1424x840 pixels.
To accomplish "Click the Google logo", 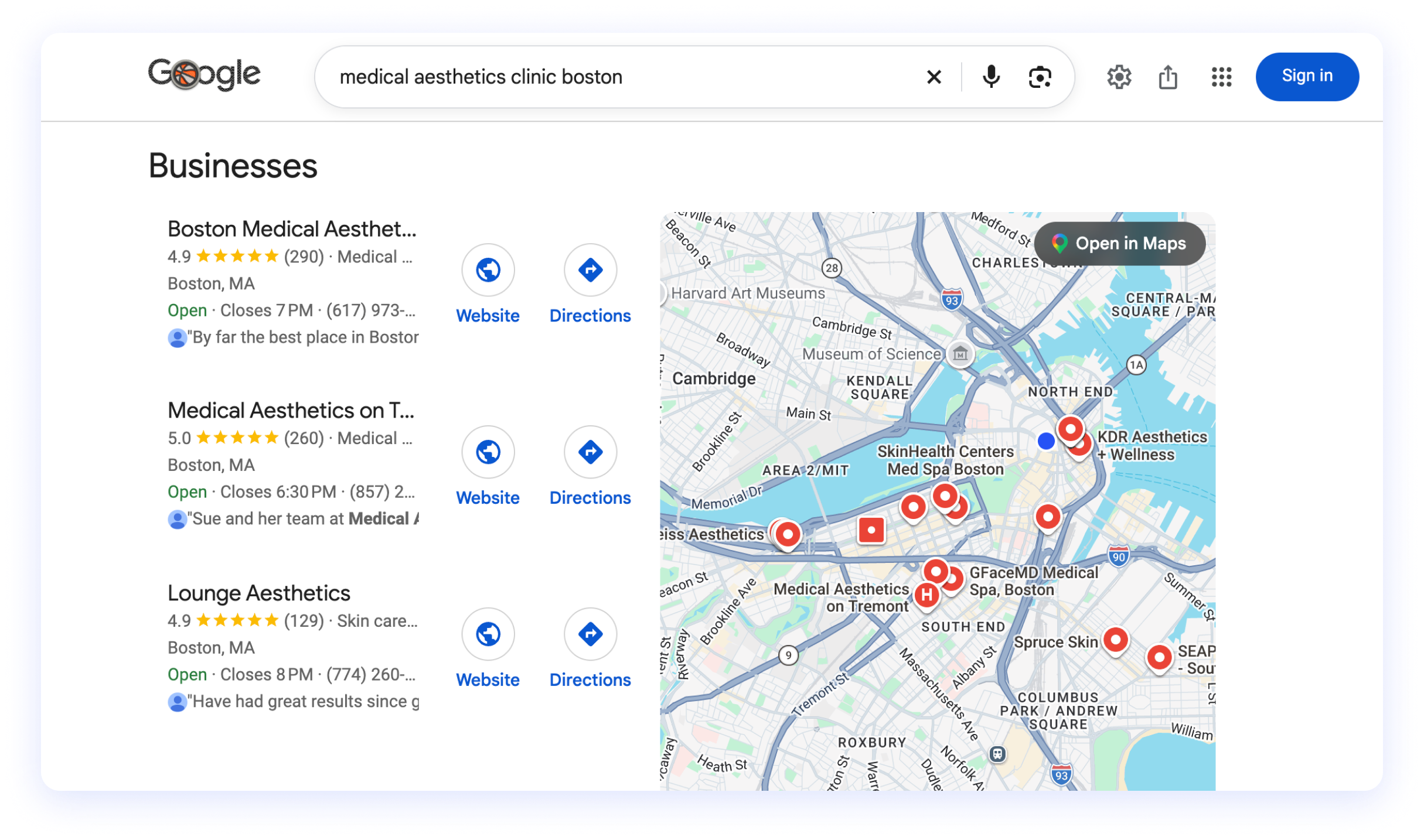I will (x=204, y=75).
